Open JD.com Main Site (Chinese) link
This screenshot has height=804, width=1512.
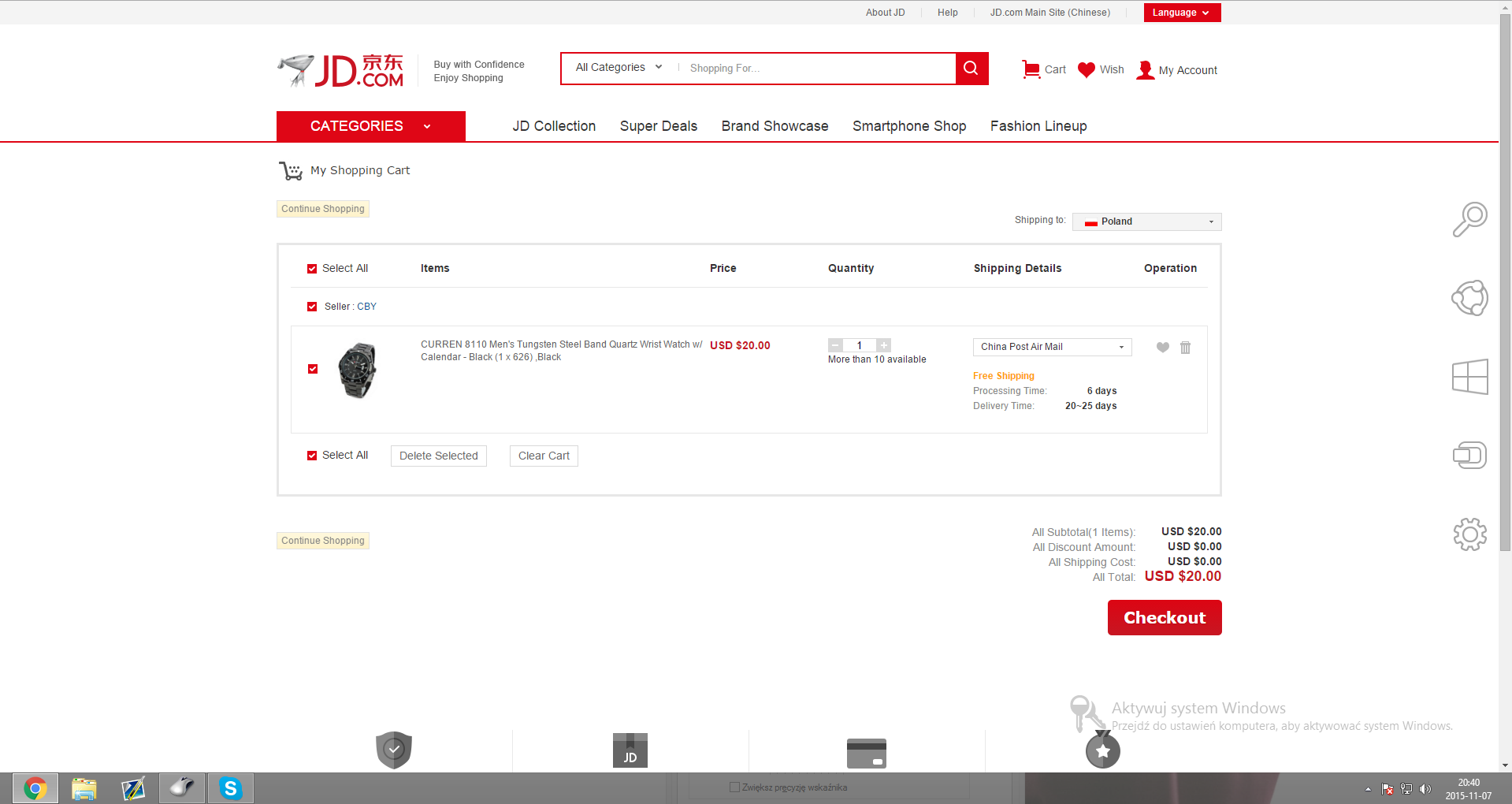(x=1050, y=13)
